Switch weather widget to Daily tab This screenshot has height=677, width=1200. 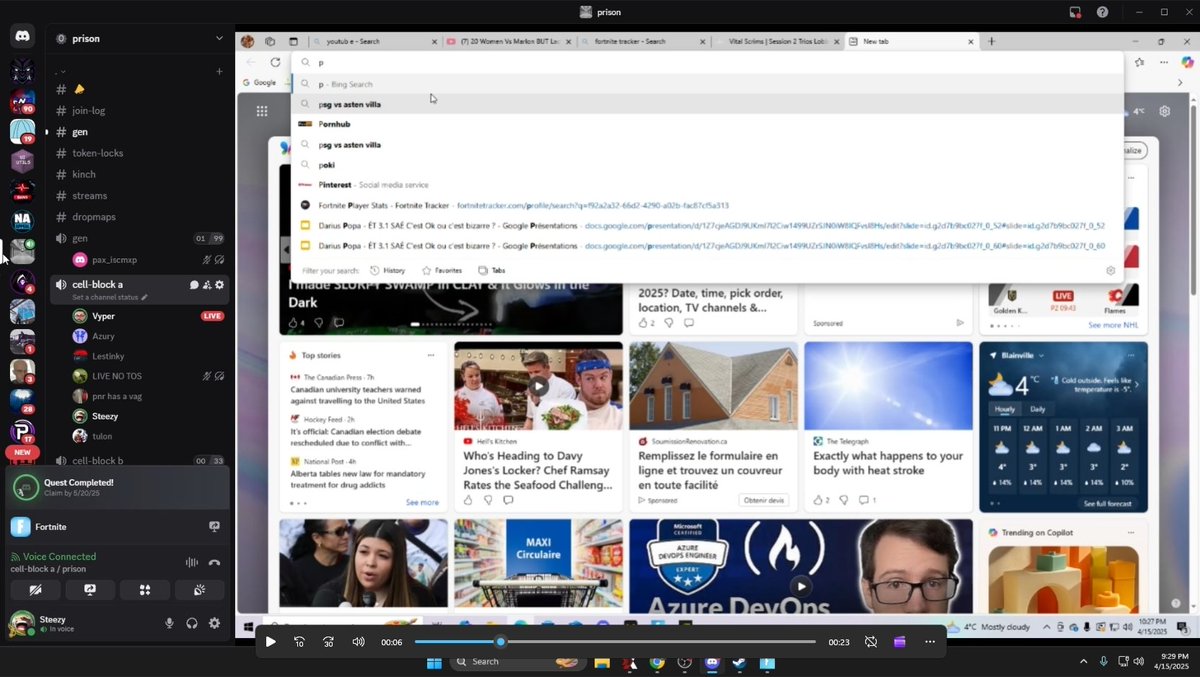point(1037,409)
